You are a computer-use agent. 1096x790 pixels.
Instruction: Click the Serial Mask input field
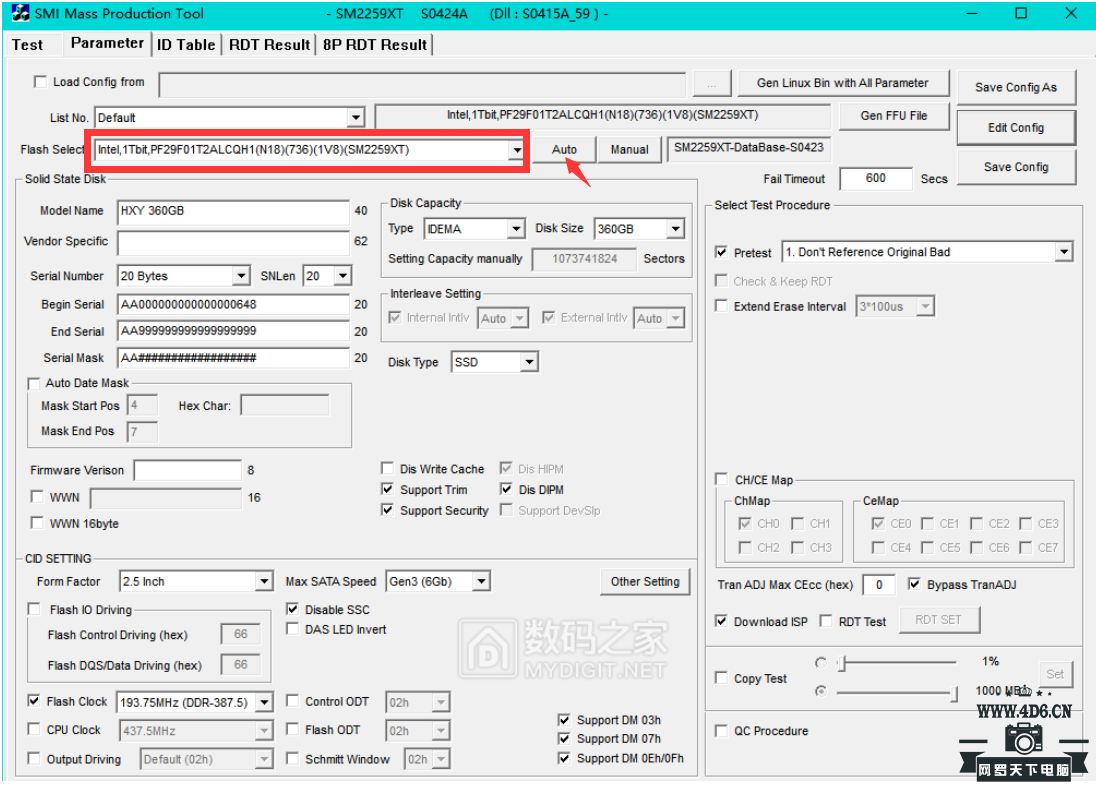pos(233,358)
